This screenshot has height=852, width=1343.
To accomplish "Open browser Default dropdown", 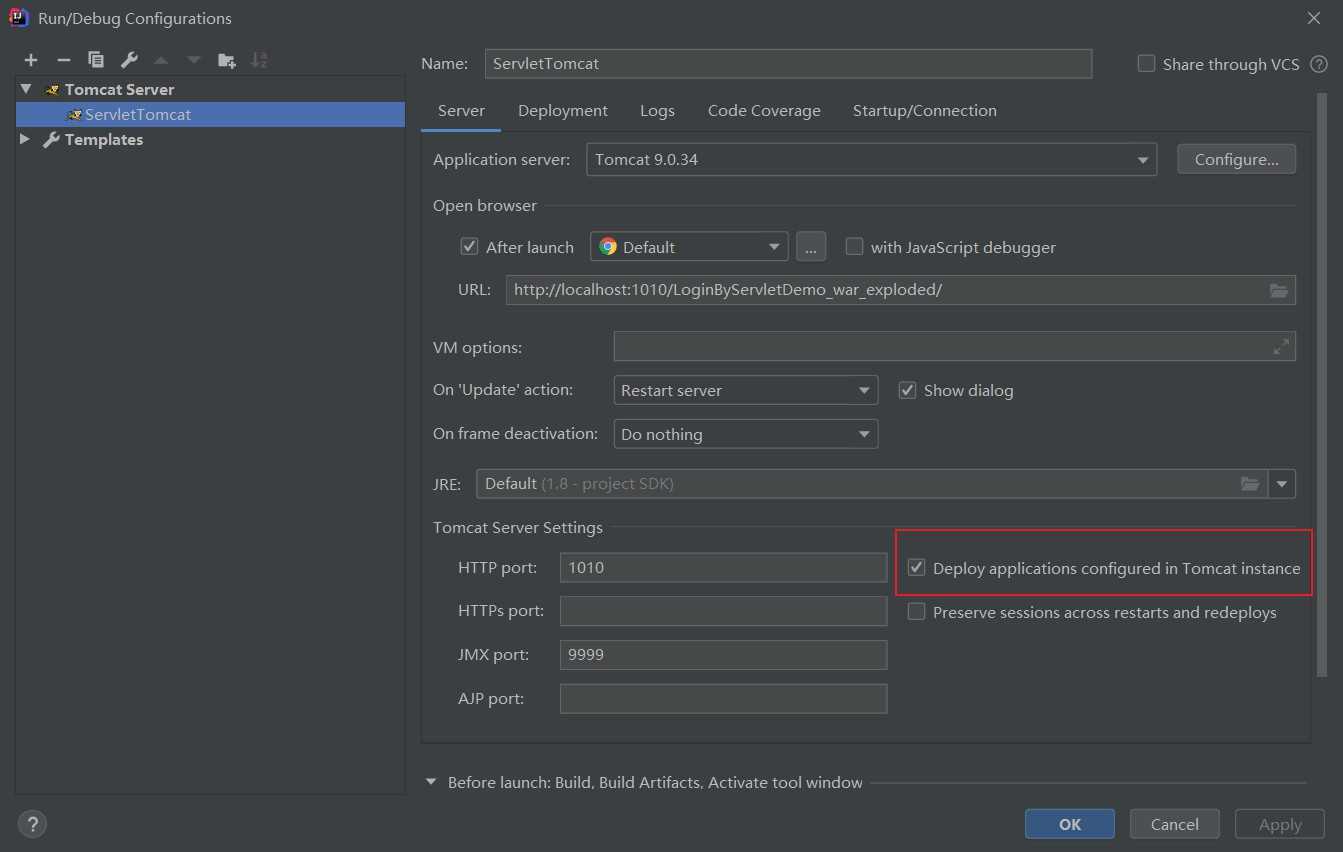I will [x=689, y=247].
